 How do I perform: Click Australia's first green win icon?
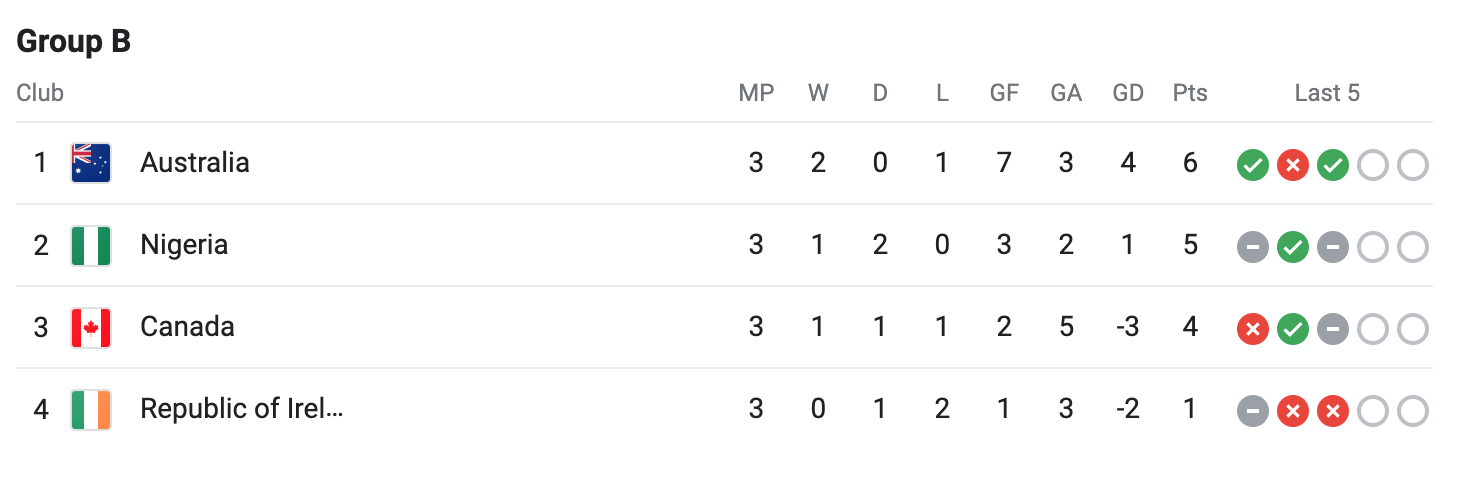click(1252, 165)
